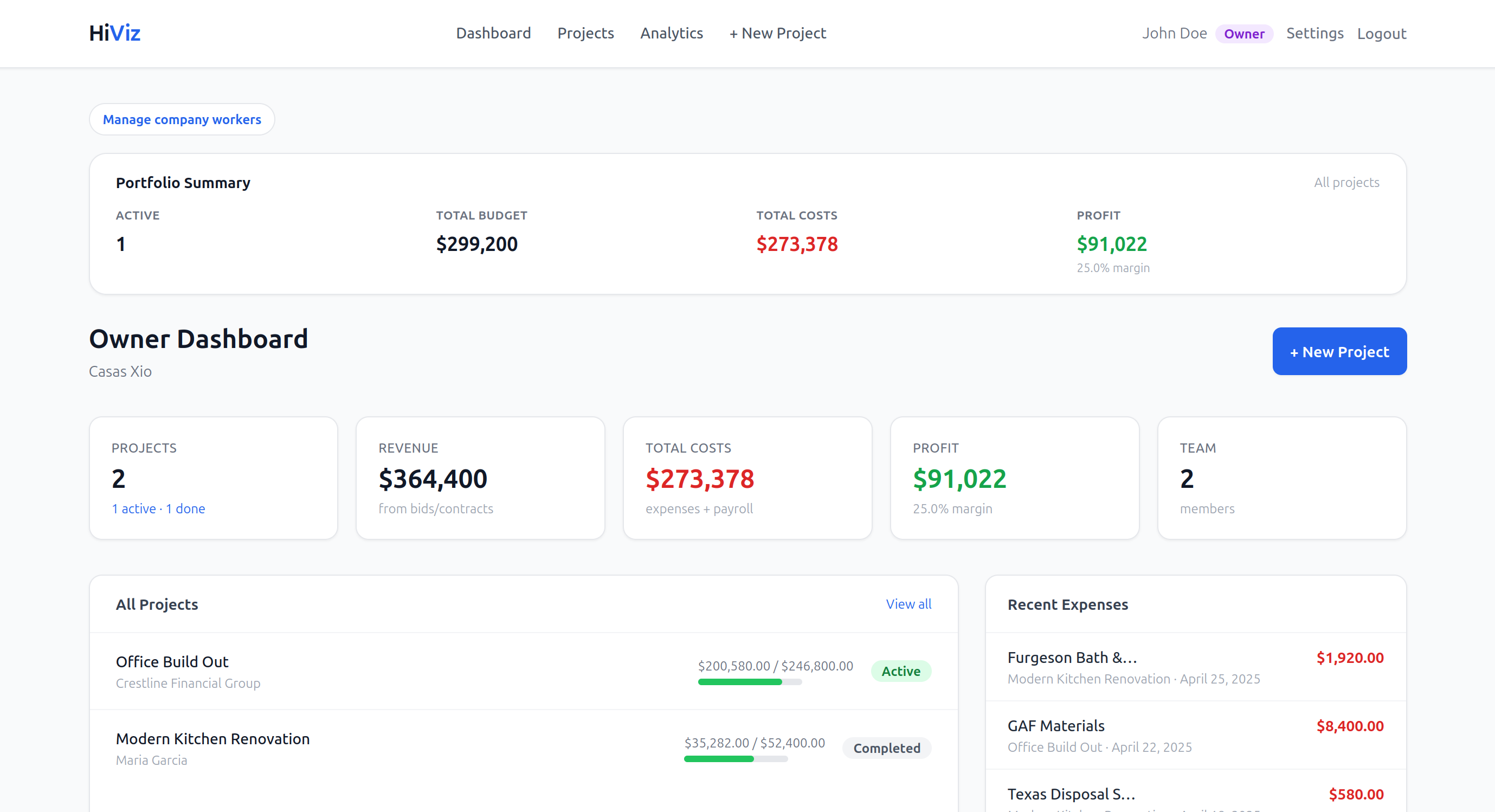Click View all in the All Projects panel
This screenshot has height=812, width=1495.
tap(908, 604)
